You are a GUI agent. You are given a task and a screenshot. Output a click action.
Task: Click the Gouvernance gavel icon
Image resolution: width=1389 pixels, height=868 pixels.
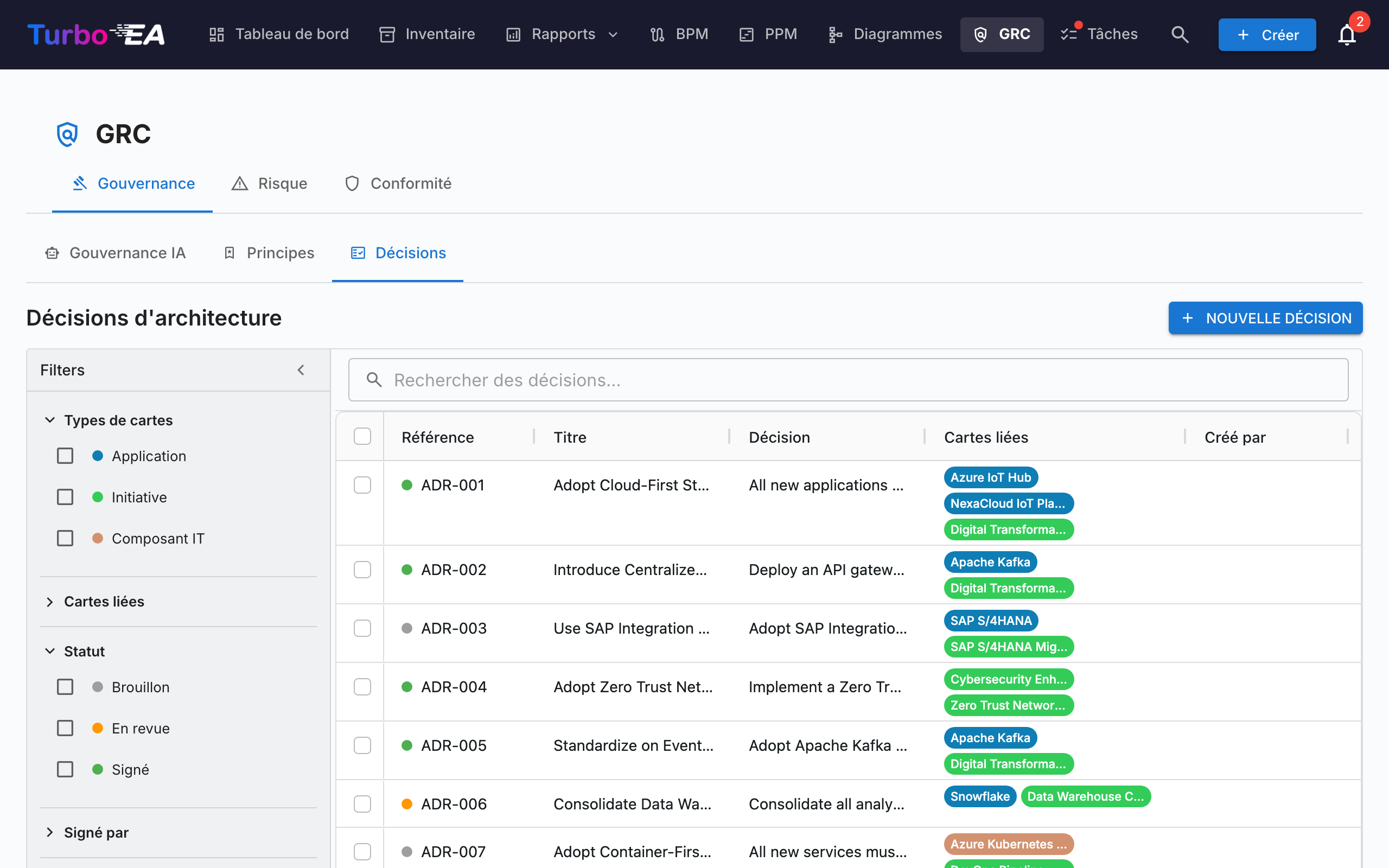pyautogui.click(x=80, y=183)
